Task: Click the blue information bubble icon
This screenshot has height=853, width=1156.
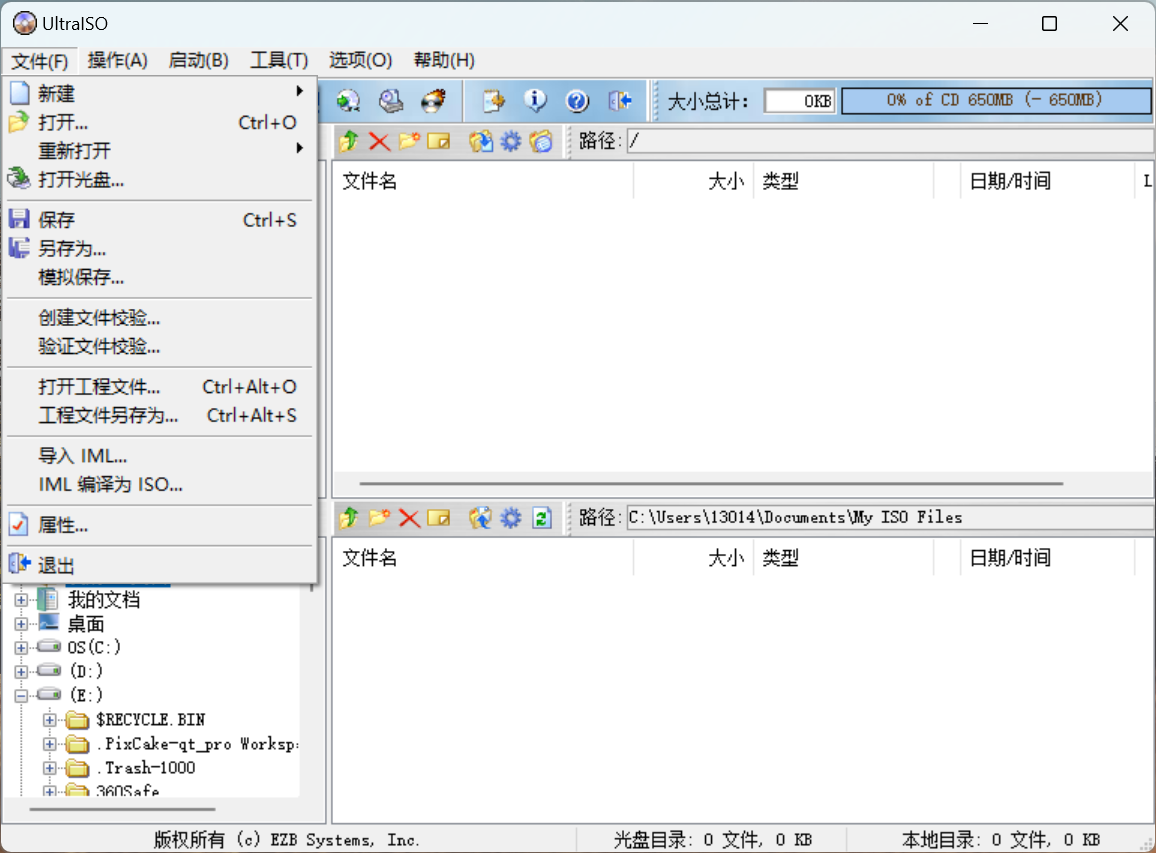Action: point(535,101)
